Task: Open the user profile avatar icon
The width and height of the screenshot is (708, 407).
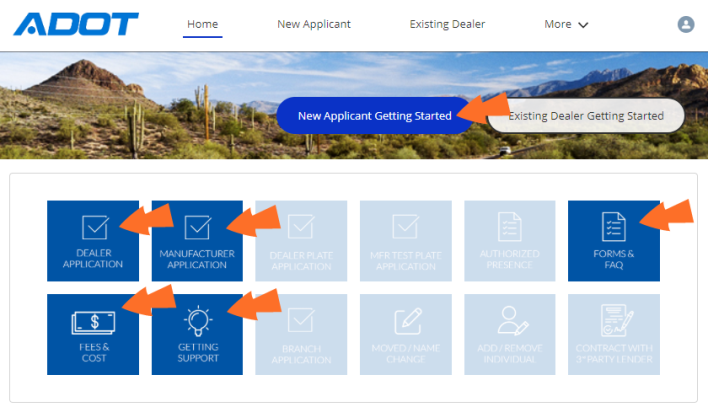Action: tap(685, 24)
